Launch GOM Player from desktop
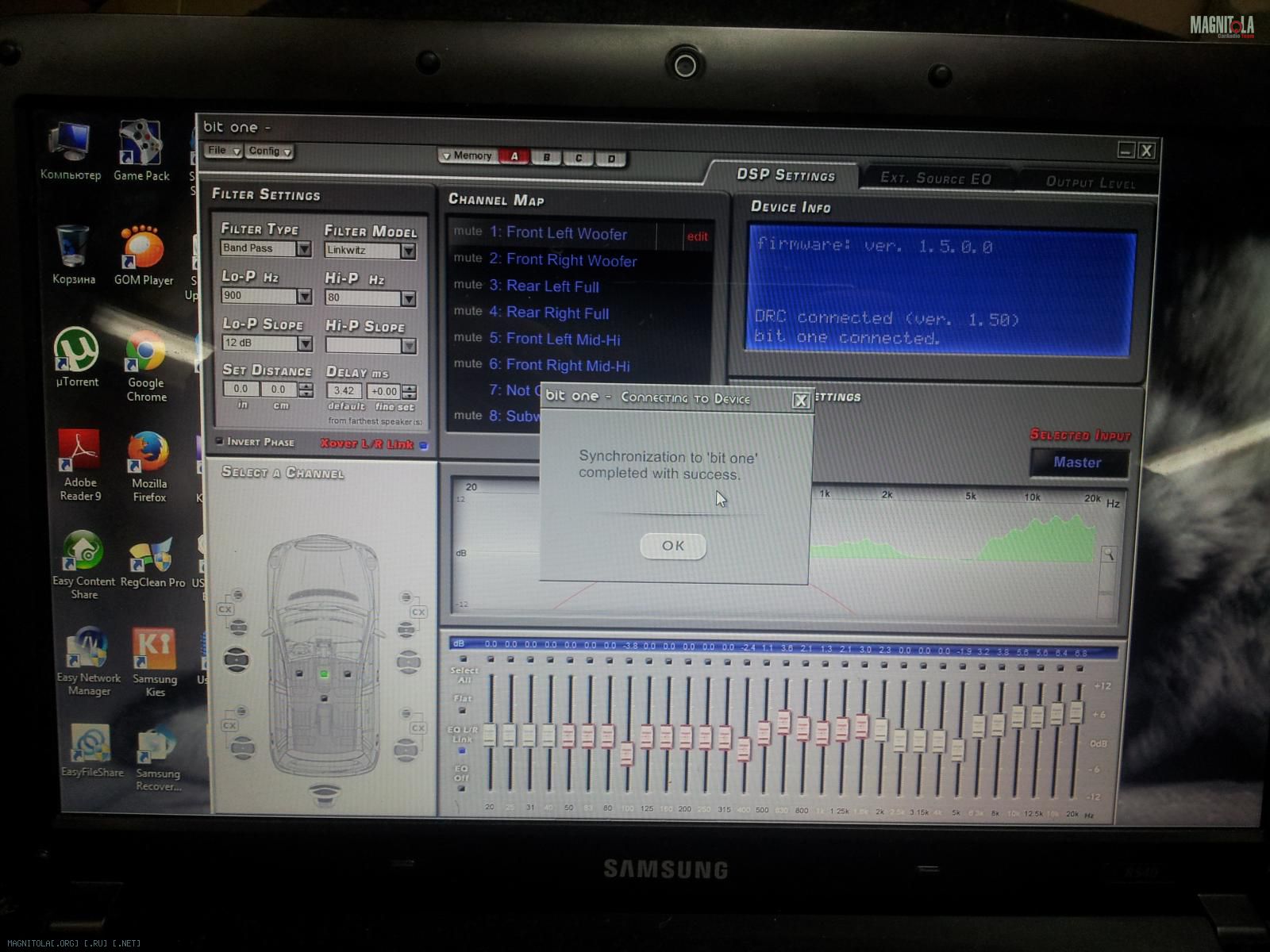 [x=143, y=255]
